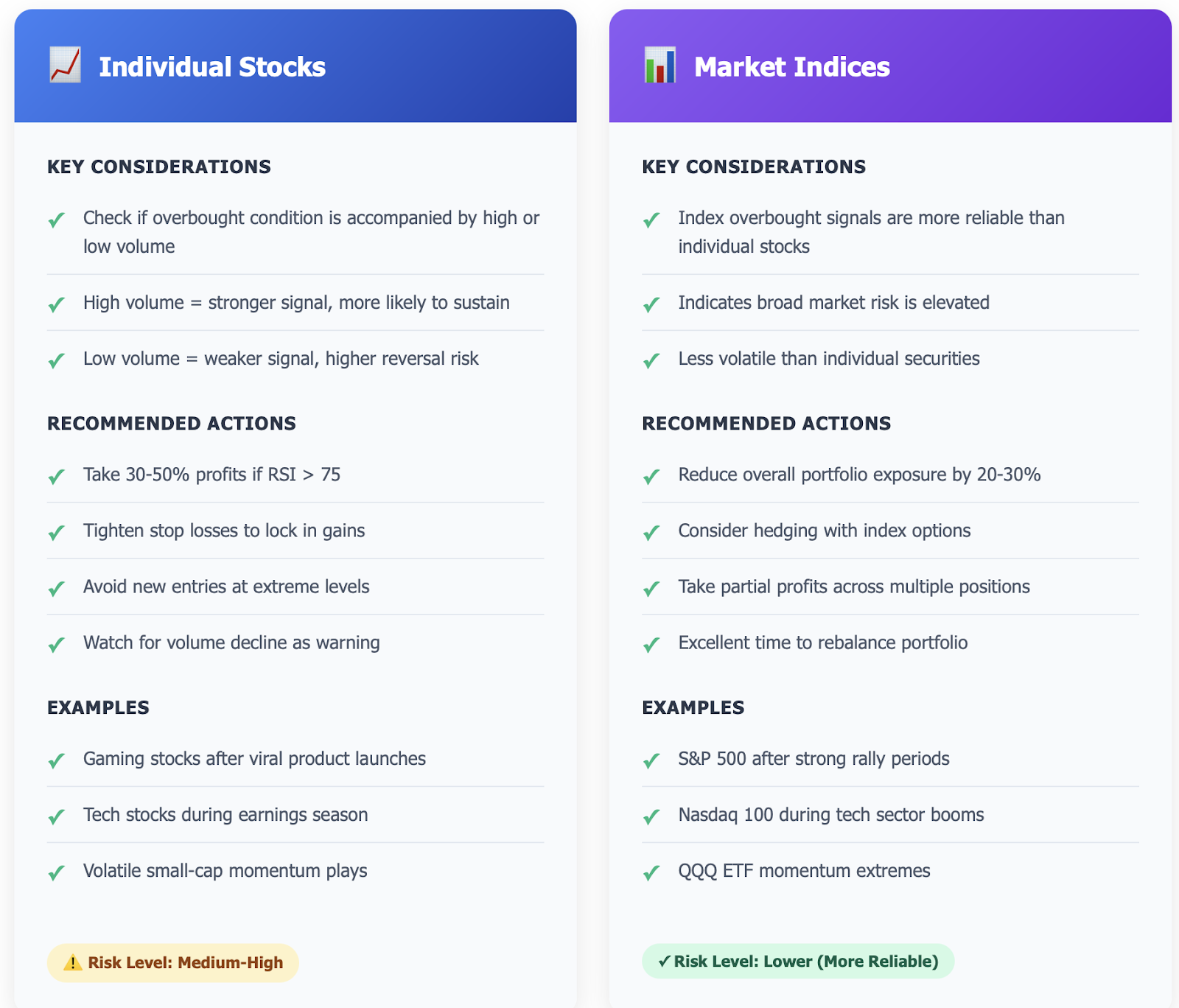Click the Risk Level: Medium-High badge
The image size is (1179, 1008).
point(173,962)
